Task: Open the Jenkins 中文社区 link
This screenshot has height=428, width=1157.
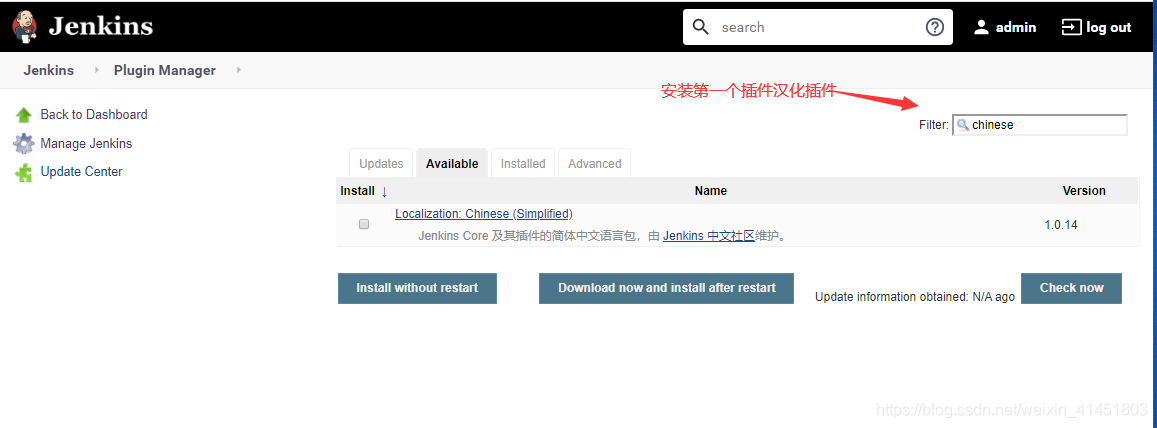Action: (708, 236)
